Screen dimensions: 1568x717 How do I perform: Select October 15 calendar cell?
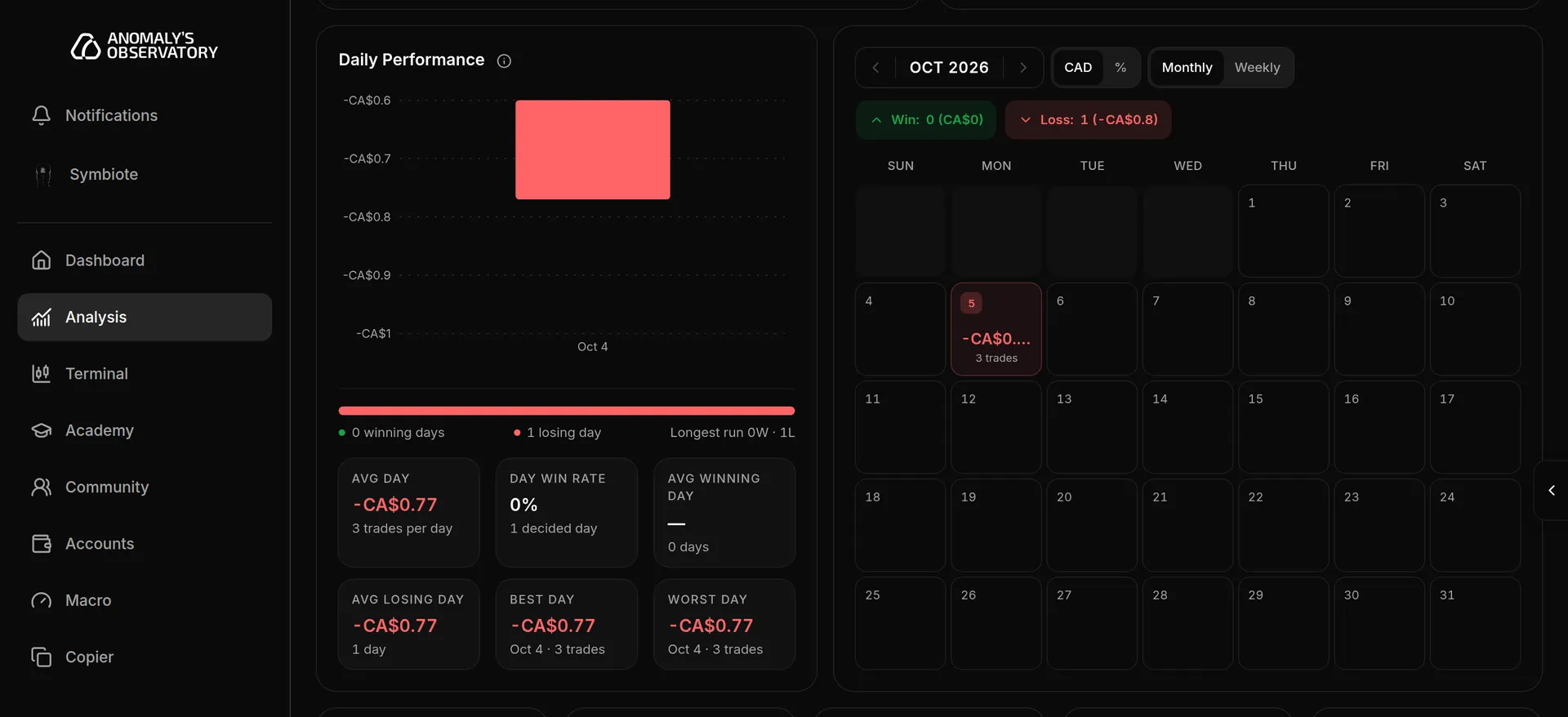tap(1283, 427)
